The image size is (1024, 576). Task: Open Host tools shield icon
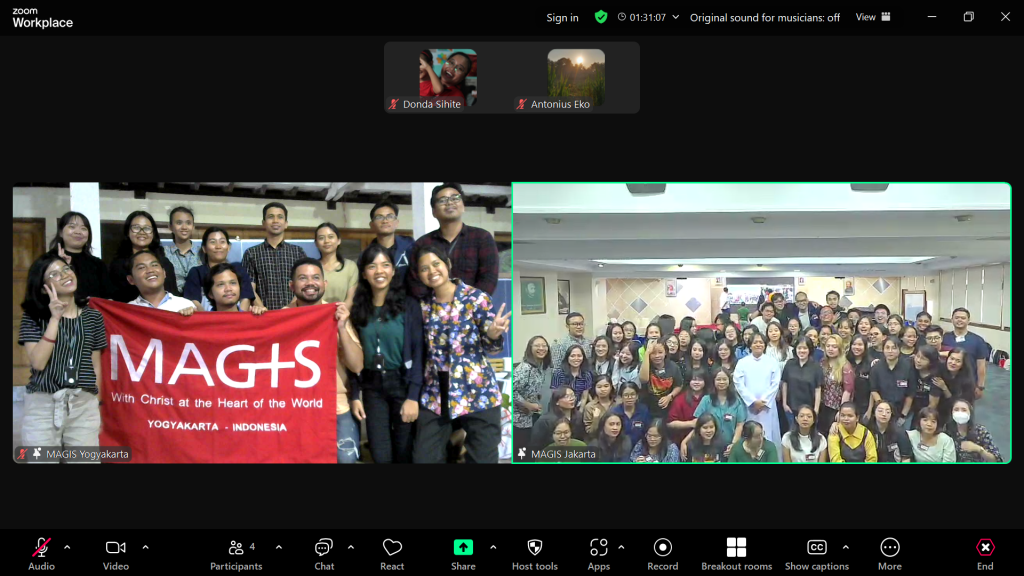pos(534,553)
